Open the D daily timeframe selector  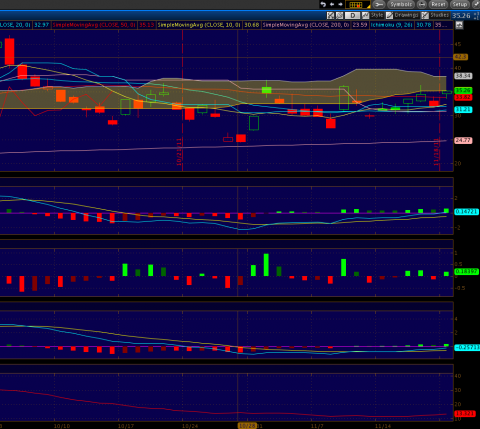pos(352,15)
